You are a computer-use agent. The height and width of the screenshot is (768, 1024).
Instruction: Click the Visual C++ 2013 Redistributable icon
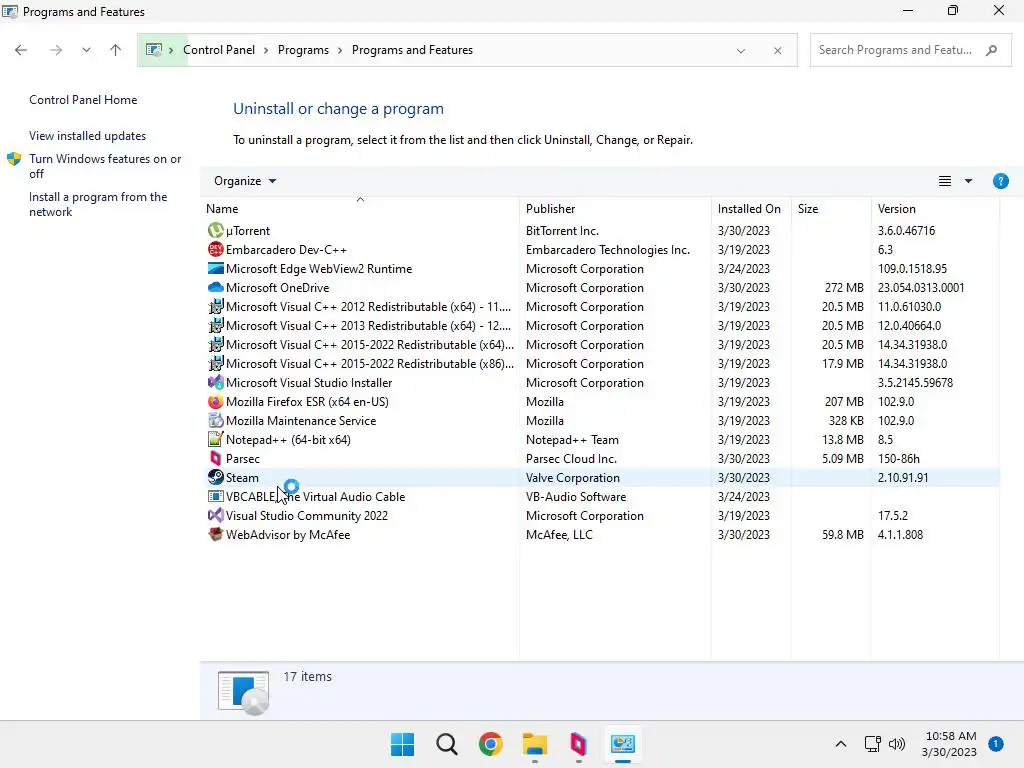pos(216,325)
